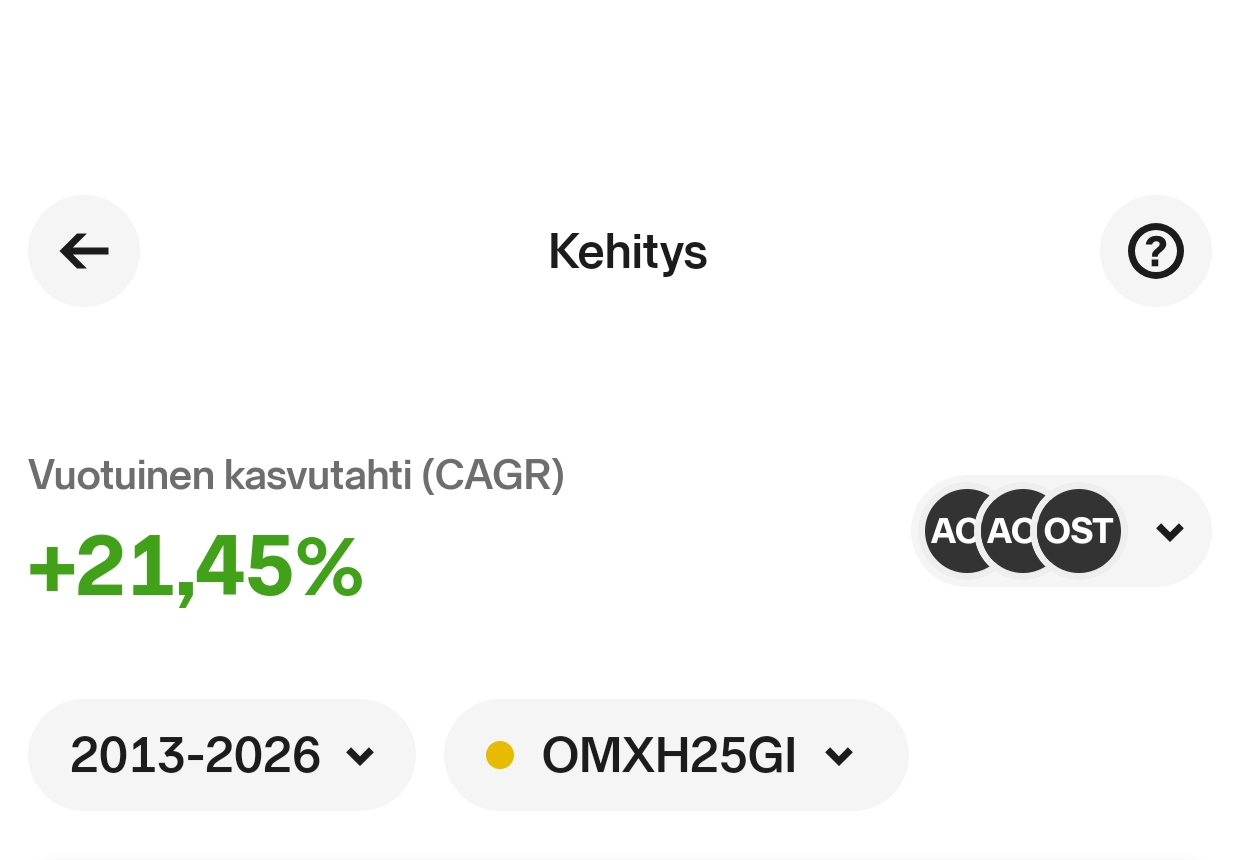Click the (CAGR) abbreviation text
Image resolution: width=1240 pixels, height=860 pixels.
coord(493,475)
